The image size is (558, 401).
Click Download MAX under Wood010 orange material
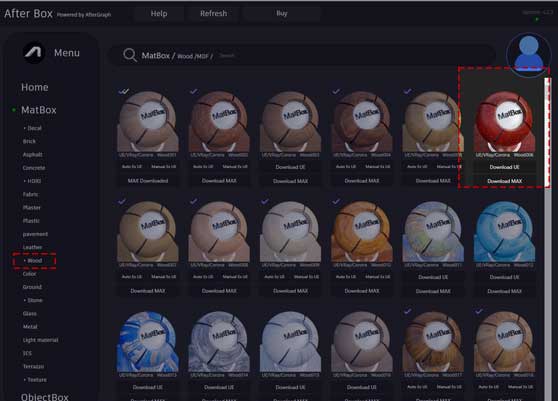pos(362,291)
